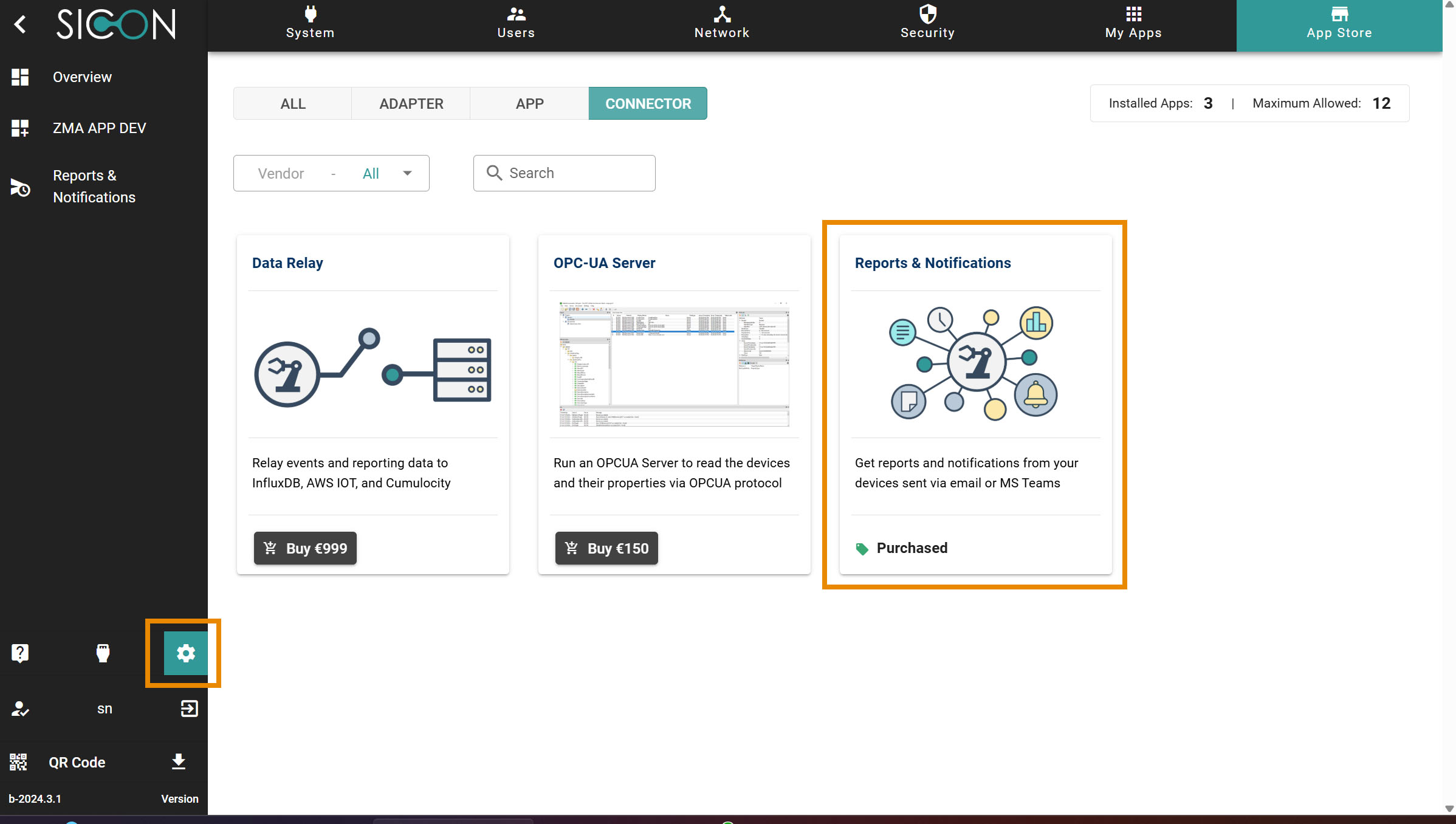Open ZMA APP DEV in the sidebar
1456x824 pixels.
[x=99, y=128]
